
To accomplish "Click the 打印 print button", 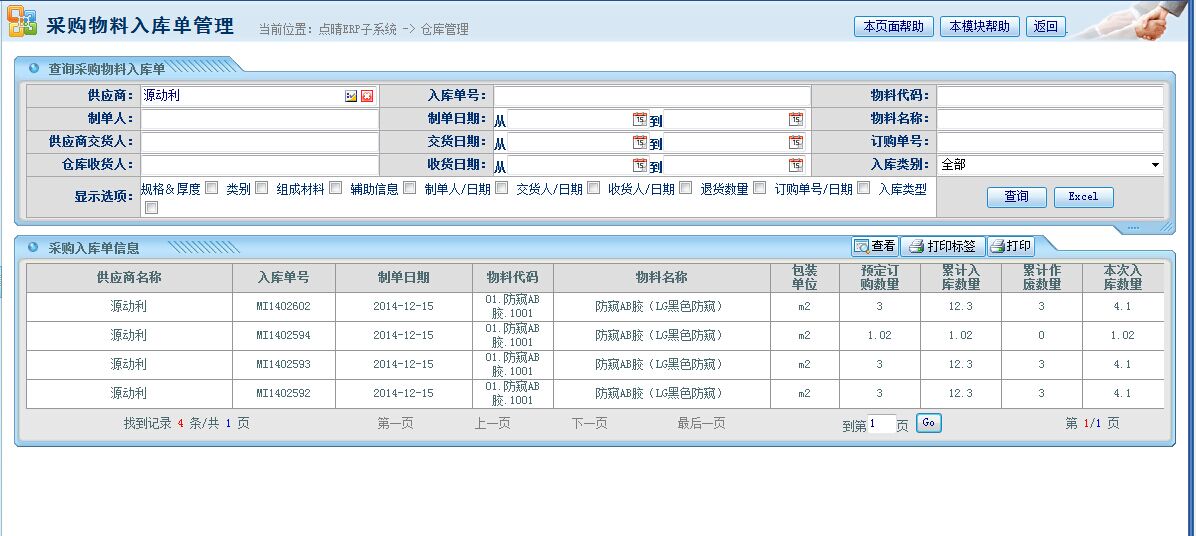I will 1010,246.
